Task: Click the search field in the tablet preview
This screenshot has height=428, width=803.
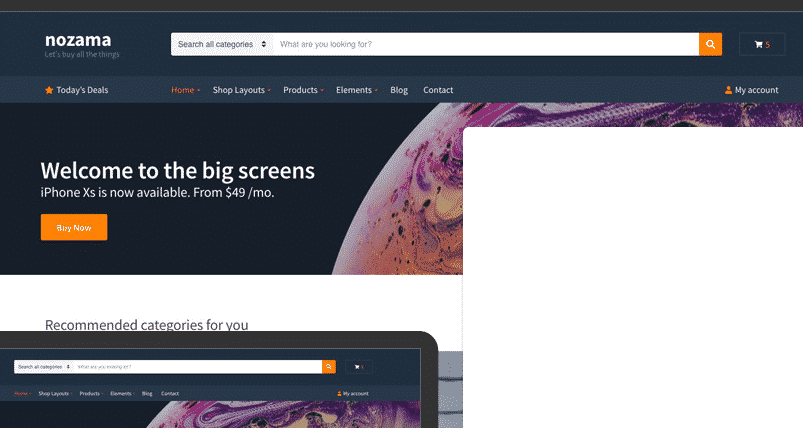Action: pyautogui.click(x=198, y=367)
